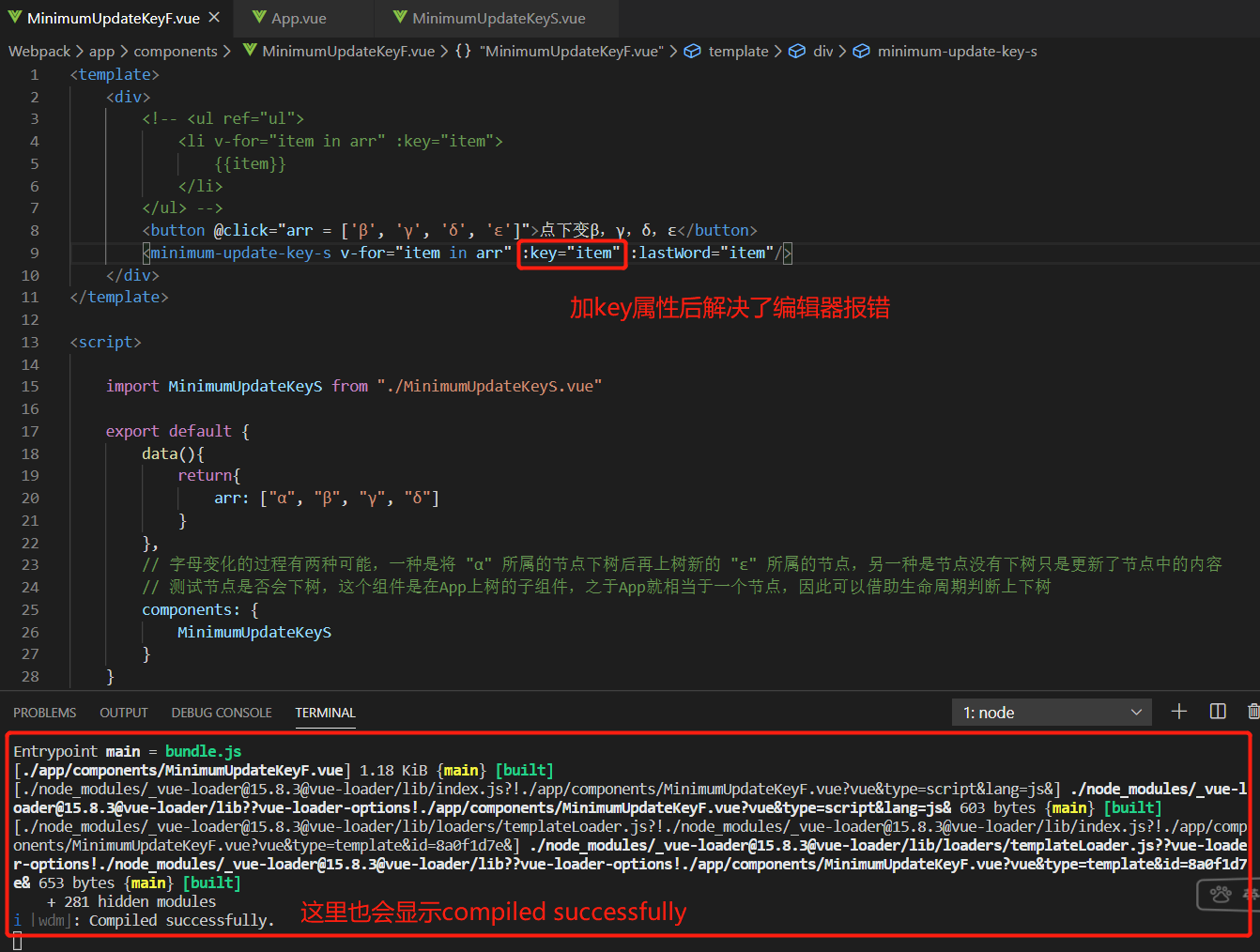Click the 'import' keyword on line 15
The width and height of the screenshot is (1260, 952).
(132, 386)
